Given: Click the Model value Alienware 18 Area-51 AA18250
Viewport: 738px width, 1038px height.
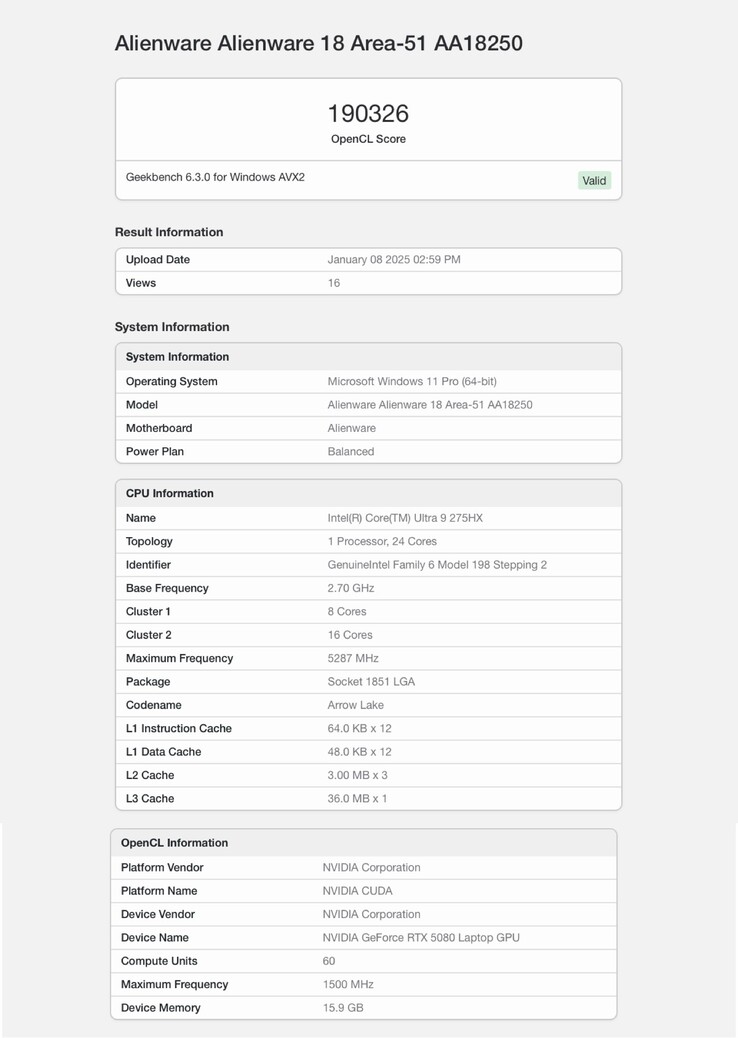Looking at the screenshot, I should tap(429, 405).
